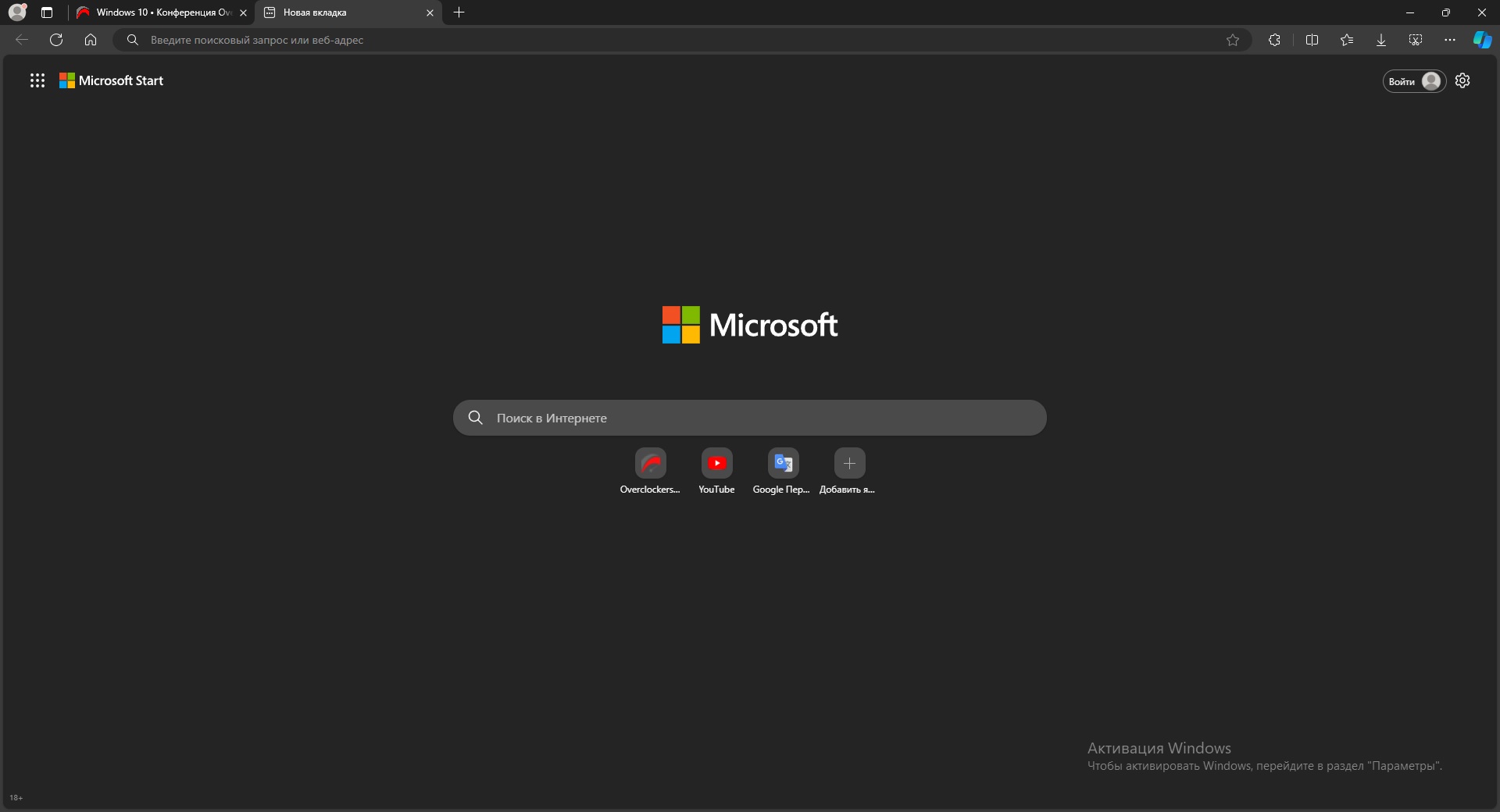The image size is (1500, 812).
Task: Open the YouTube quick link
Action: [716, 471]
